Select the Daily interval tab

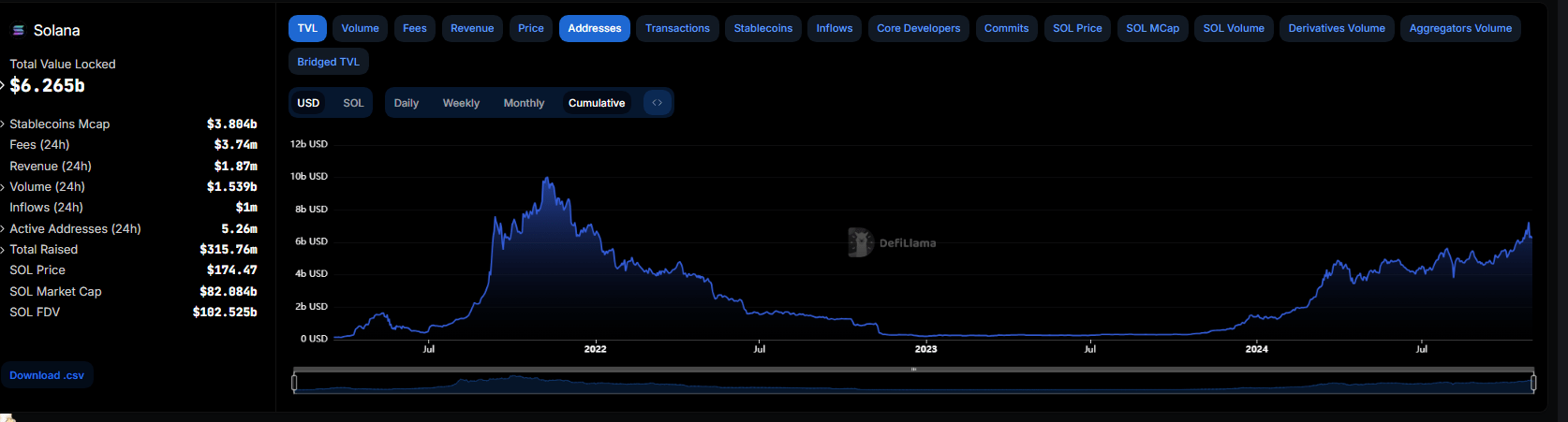tap(406, 103)
